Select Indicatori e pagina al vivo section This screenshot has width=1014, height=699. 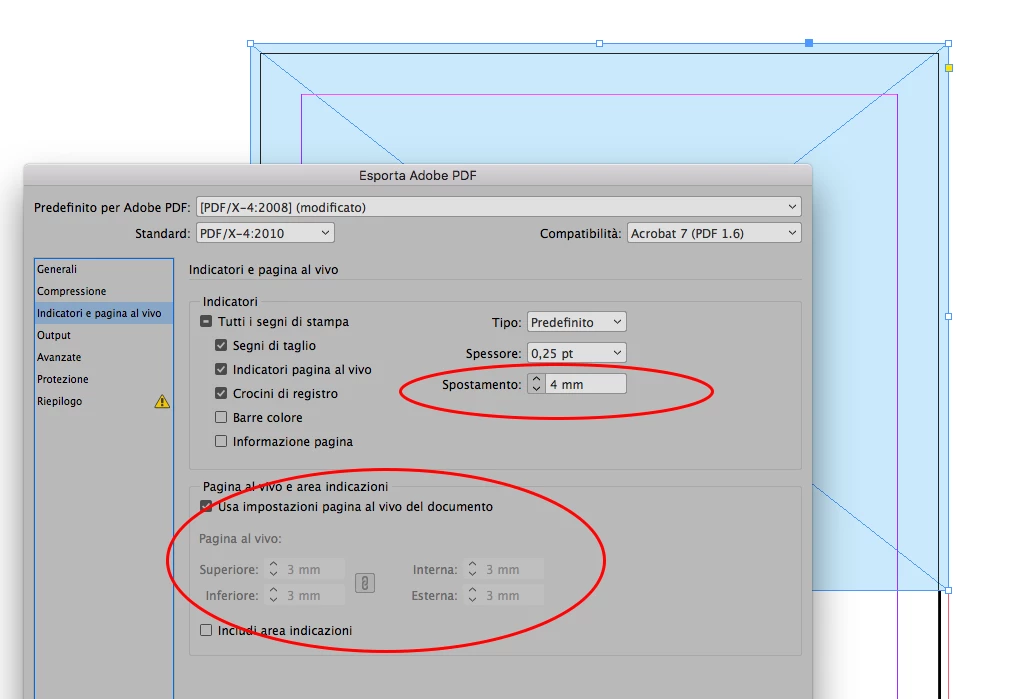pyautogui.click(x=103, y=313)
